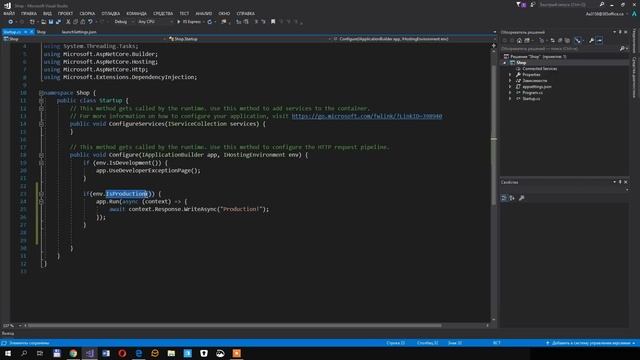The height and width of the screenshot is (360, 640).
Task: Open the СРЕДСТВА menu
Action: click(163, 13)
